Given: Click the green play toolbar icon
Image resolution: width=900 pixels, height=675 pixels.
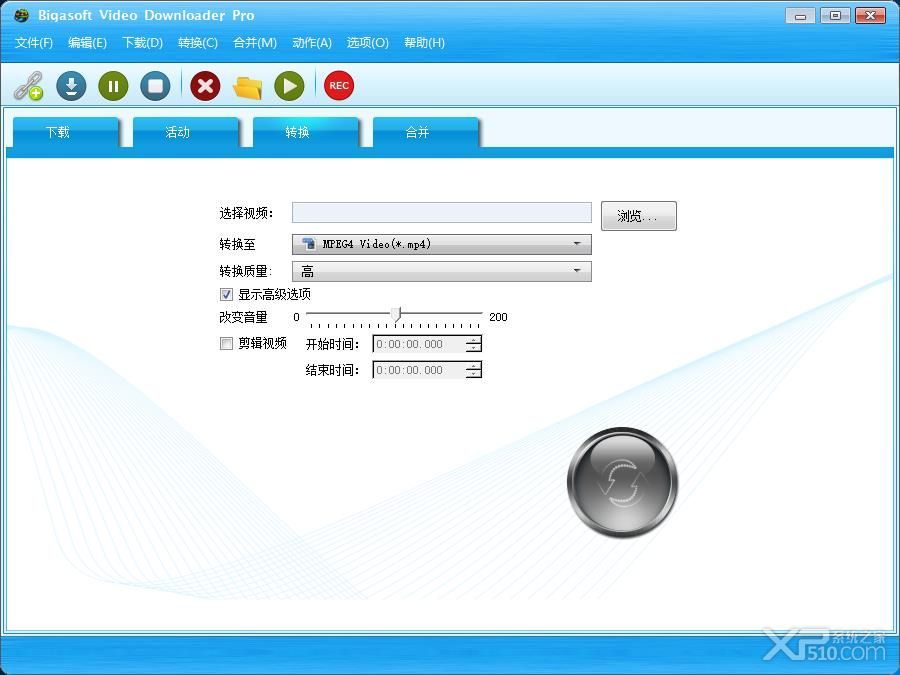Looking at the screenshot, I should coord(289,86).
